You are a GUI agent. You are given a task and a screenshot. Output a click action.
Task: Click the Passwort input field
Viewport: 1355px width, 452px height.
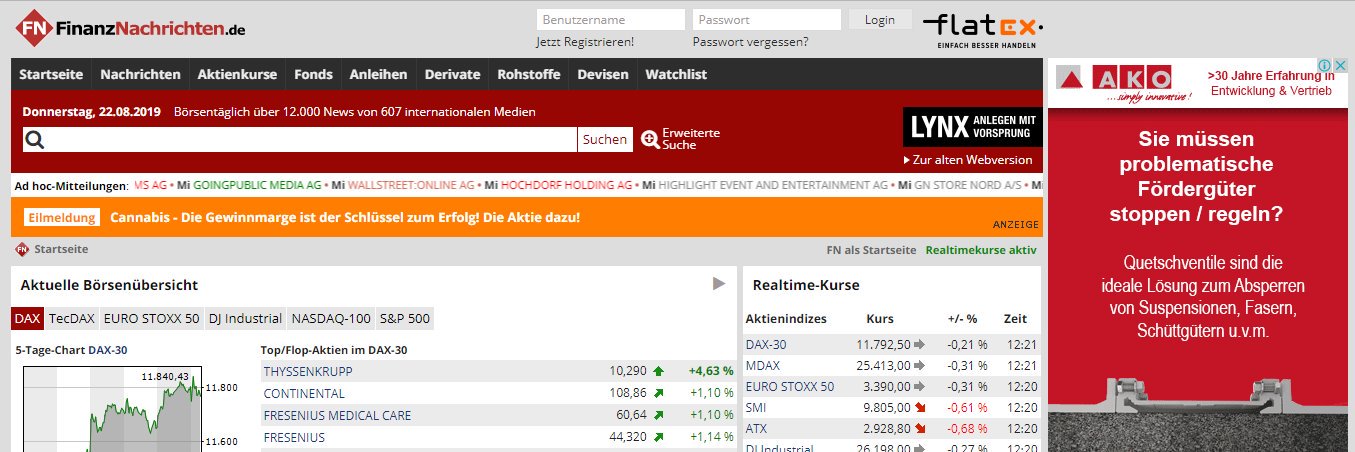pos(767,19)
